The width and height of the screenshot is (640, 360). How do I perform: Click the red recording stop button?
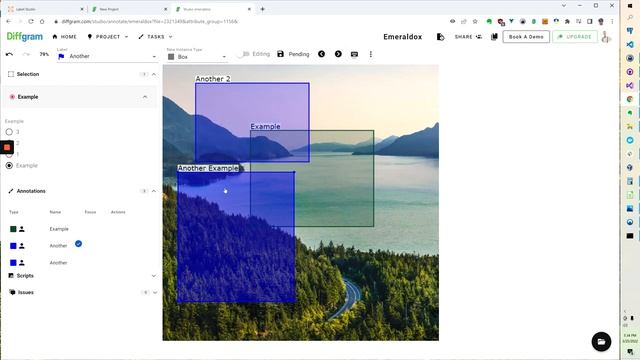[7, 147]
